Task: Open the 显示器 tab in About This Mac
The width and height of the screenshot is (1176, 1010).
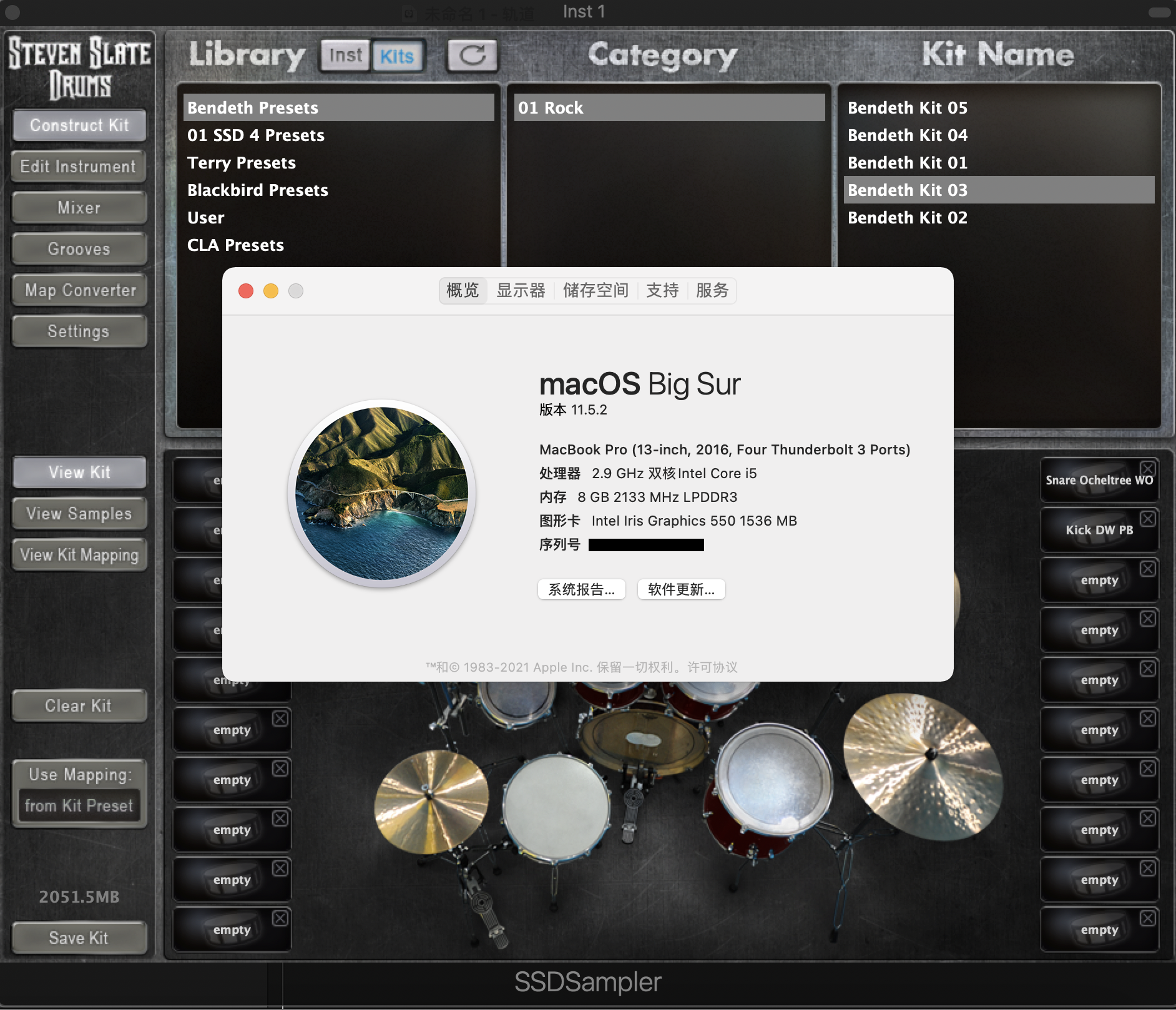Action: 521,290
